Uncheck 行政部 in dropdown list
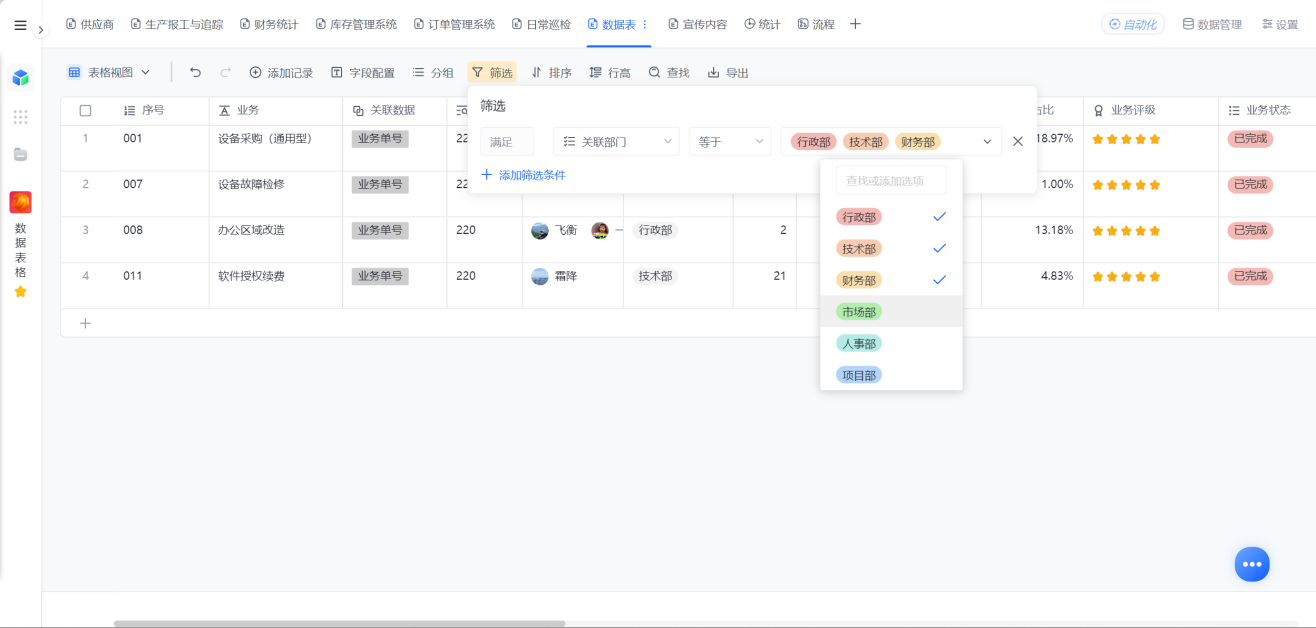The height and width of the screenshot is (628, 1316). pos(891,217)
